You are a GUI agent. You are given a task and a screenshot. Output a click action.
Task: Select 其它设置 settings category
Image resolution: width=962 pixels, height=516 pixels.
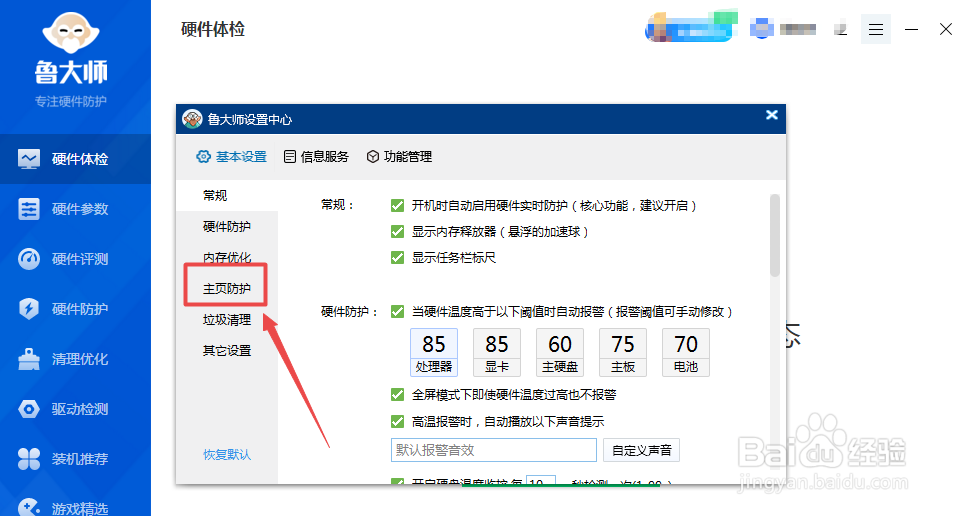coord(227,350)
